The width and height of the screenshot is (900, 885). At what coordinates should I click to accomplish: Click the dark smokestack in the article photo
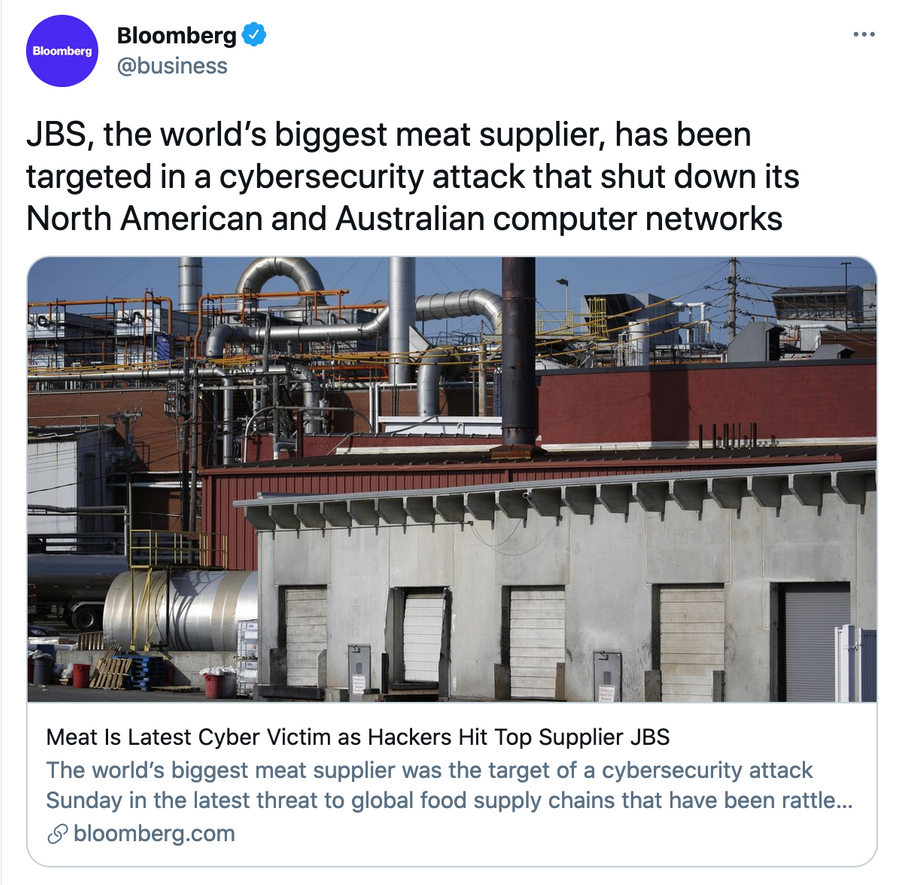click(519, 351)
